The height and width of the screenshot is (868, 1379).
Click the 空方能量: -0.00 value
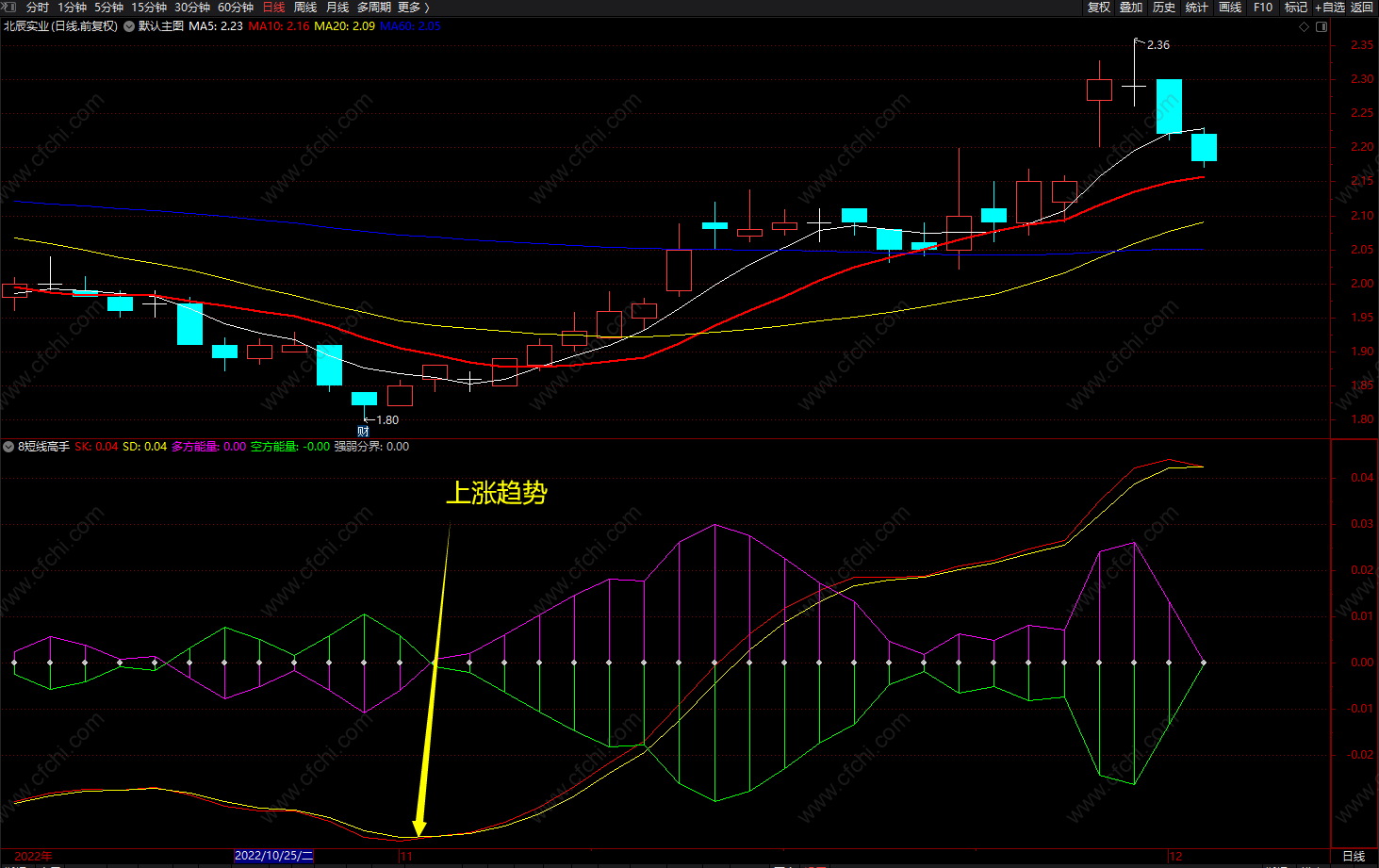pos(290,447)
